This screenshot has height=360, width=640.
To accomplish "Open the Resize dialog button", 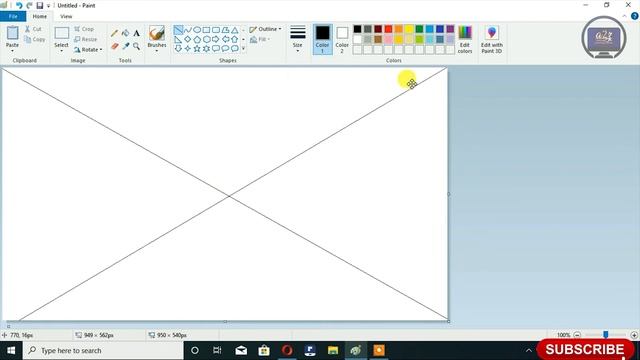I will coord(85,39).
